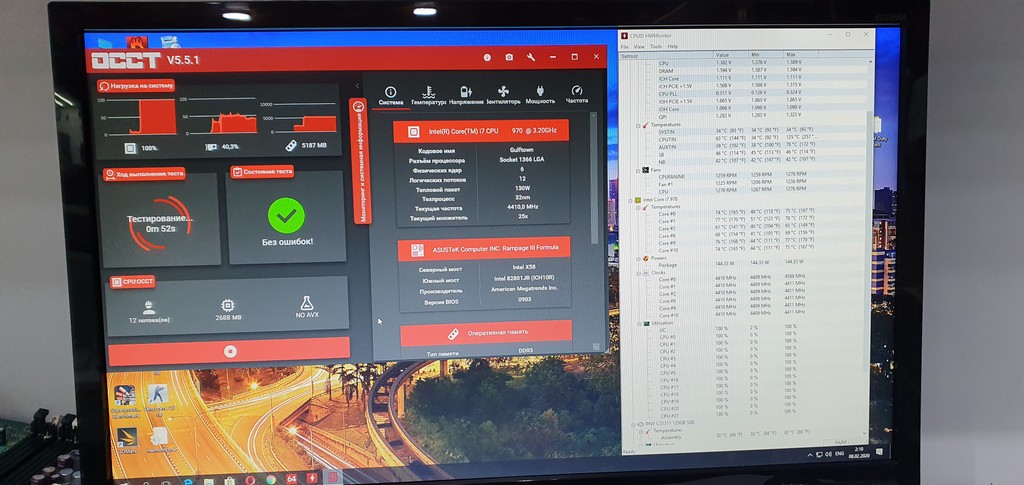Image resolution: width=1024 pixels, height=485 pixels.
Task: Click the OCCT screenshot camera icon
Action: 509,57
